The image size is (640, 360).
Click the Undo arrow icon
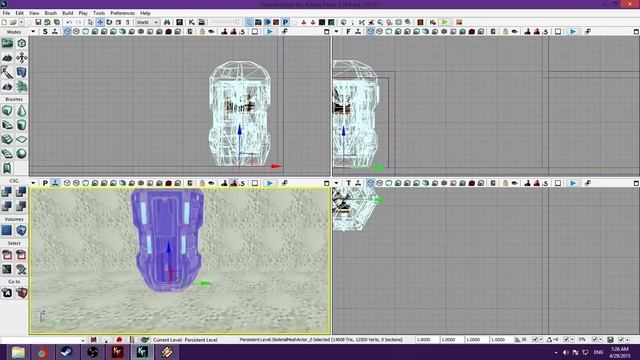[x=69, y=22]
